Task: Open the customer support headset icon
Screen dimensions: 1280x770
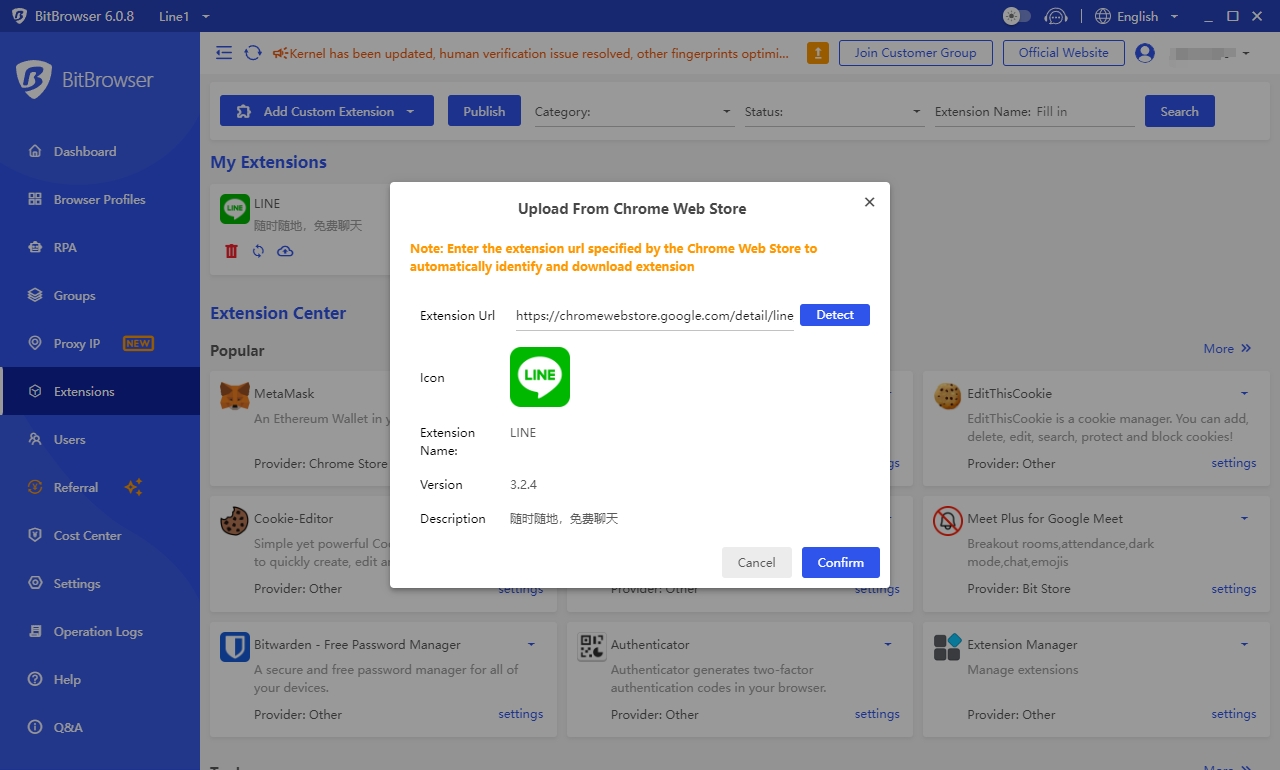Action: tap(1055, 16)
